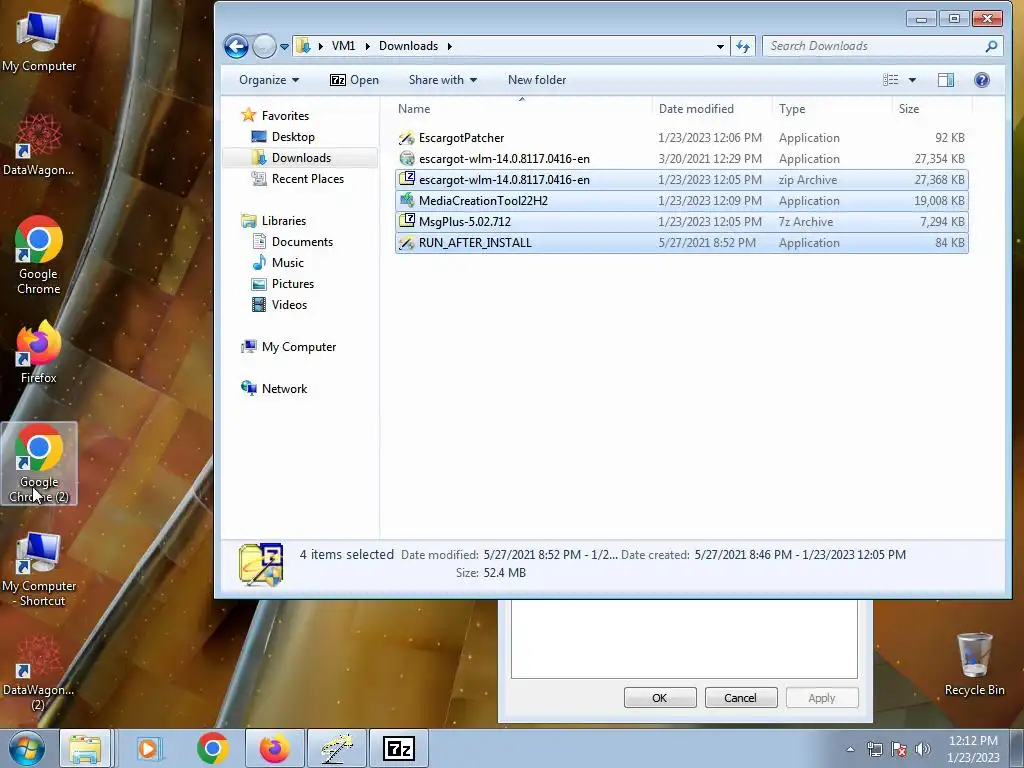The width and height of the screenshot is (1024, 768).
Task: Click into the Search Downloads field
Action: click(x=874, y=46)
